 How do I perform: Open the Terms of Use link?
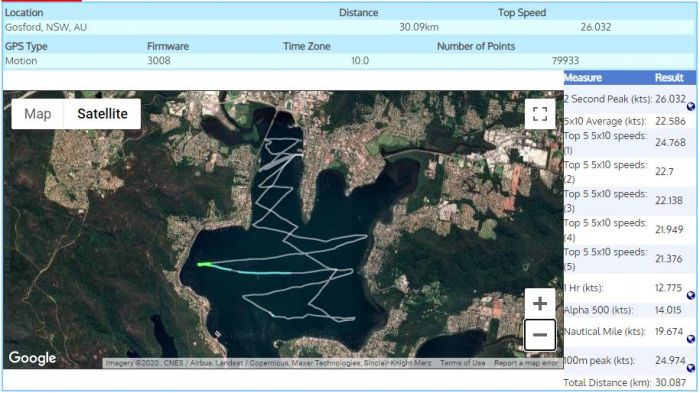462,363
